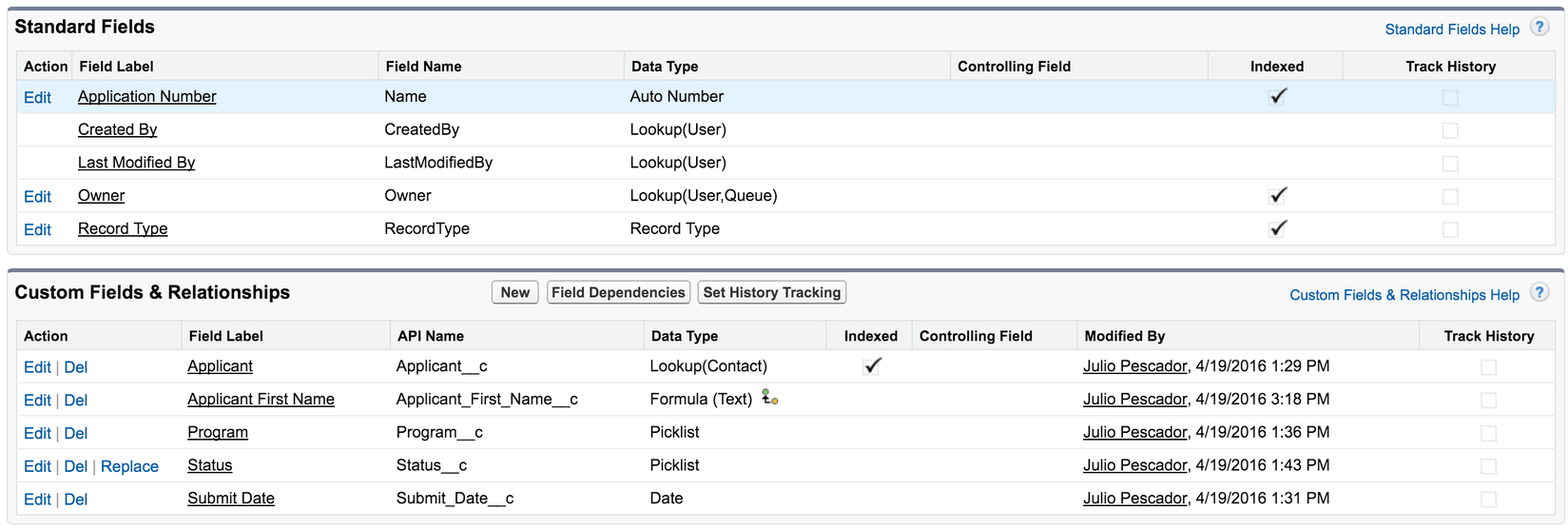Toggle Track History checkbox for Status field
The image size is (1568, 530).
click(x=1488, y=466)
